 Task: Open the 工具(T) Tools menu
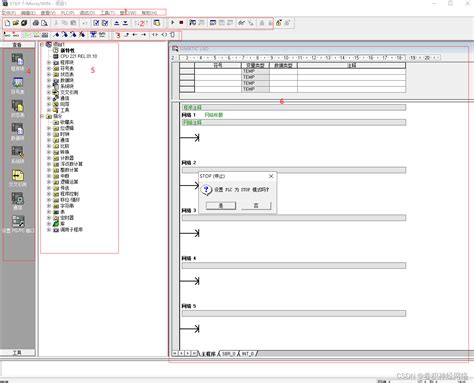coord(107,13)
